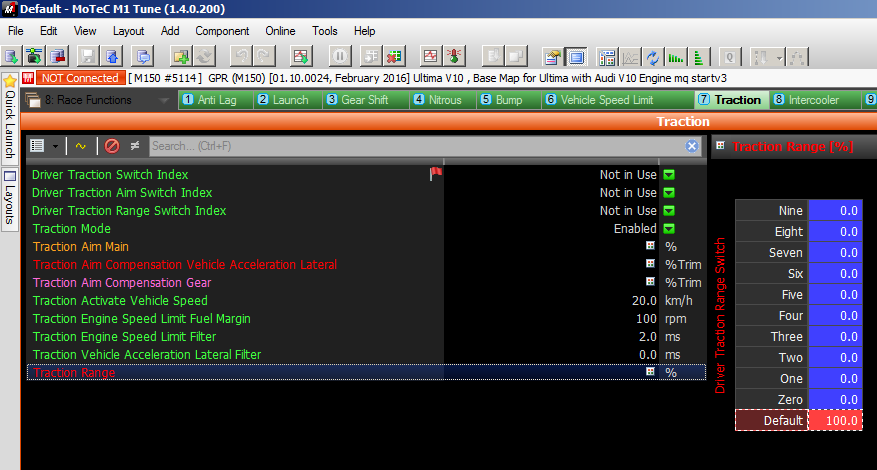This screenshot has height=470, width=877.
Task: Click the yellow star Quick Launch icon
Action: point(10,81)
